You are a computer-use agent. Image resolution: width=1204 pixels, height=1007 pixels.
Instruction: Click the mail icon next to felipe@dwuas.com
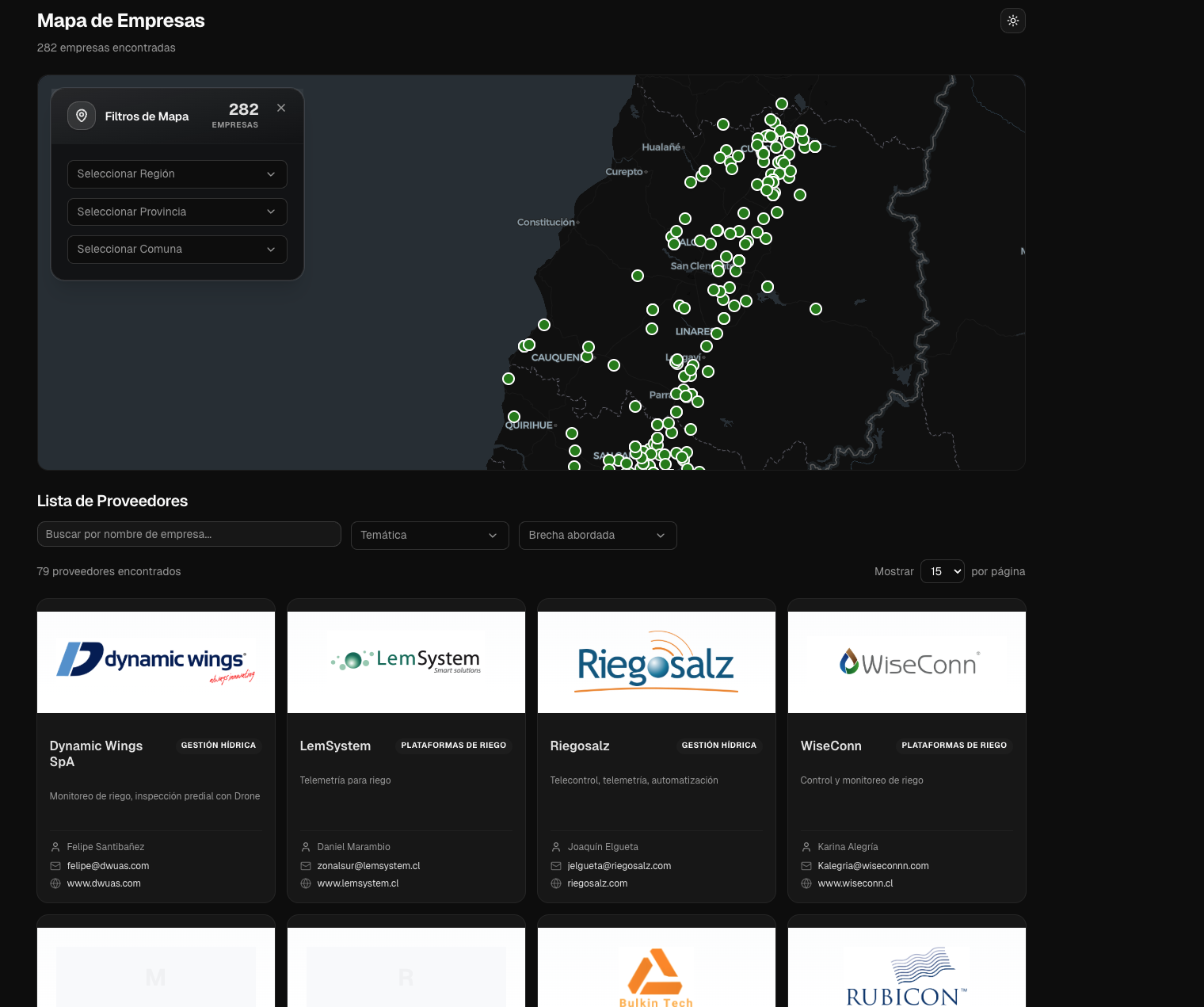tap(55, 866)
